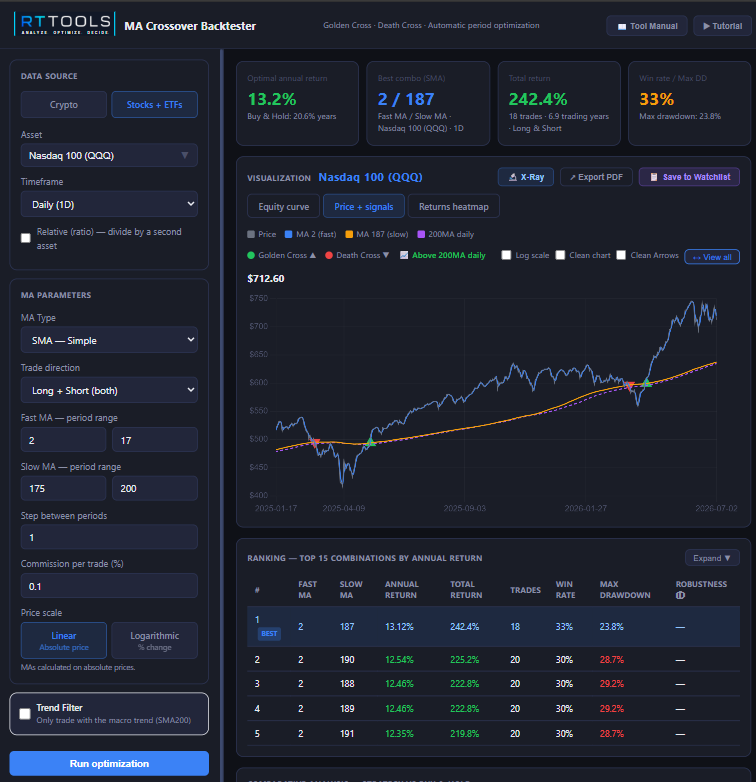This screenshot has width=756, height=782.
Task: Click 242.4% total return in row 1
Action: [x=464, y=627]
